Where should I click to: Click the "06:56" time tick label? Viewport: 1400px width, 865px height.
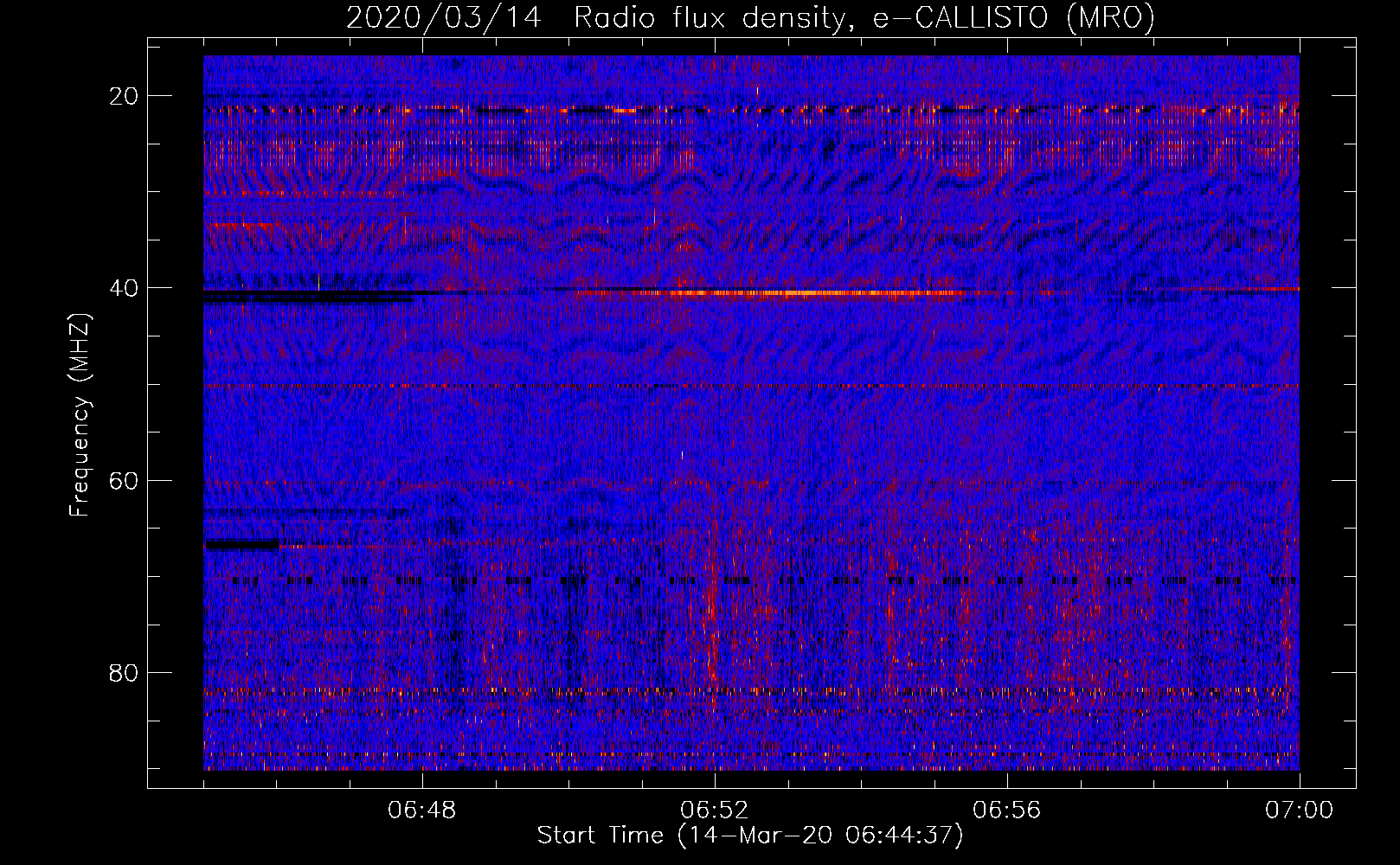tap(1007, 811)
